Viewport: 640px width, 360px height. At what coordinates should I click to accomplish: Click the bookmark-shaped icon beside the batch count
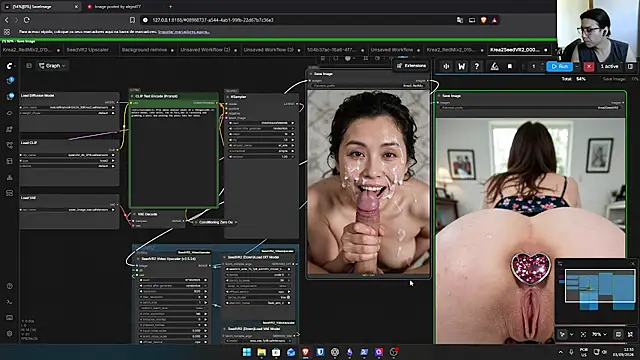(x=510, y=66)
